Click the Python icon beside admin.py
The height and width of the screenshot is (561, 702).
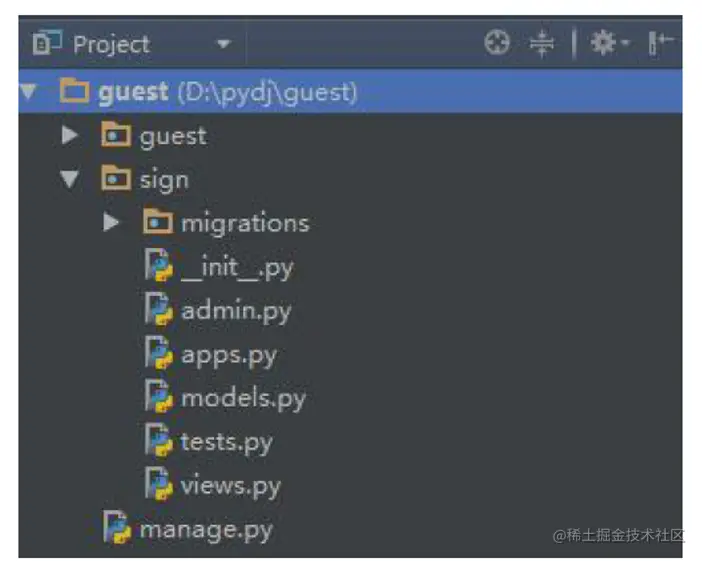coord(159,310)
